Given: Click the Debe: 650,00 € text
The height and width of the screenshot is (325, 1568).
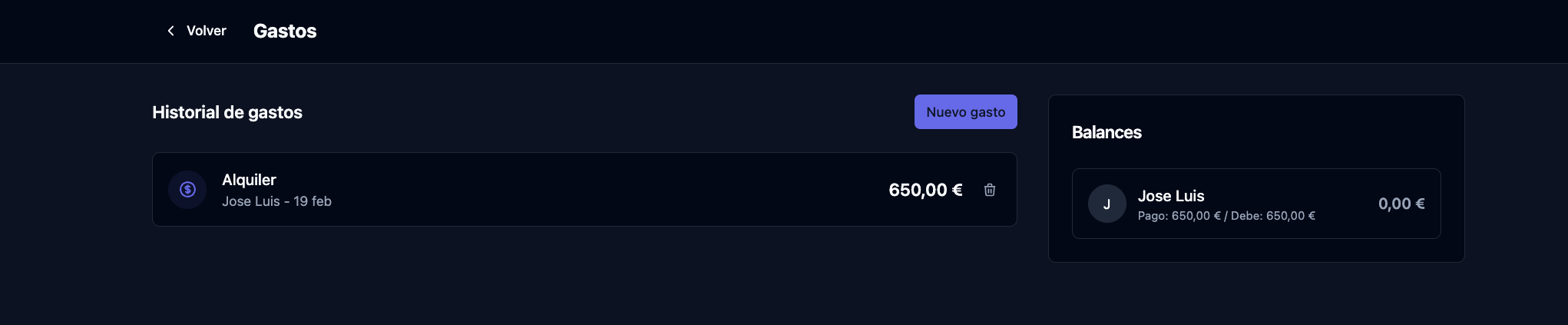Looking at the screenshot, I should tap(1273, 216).
